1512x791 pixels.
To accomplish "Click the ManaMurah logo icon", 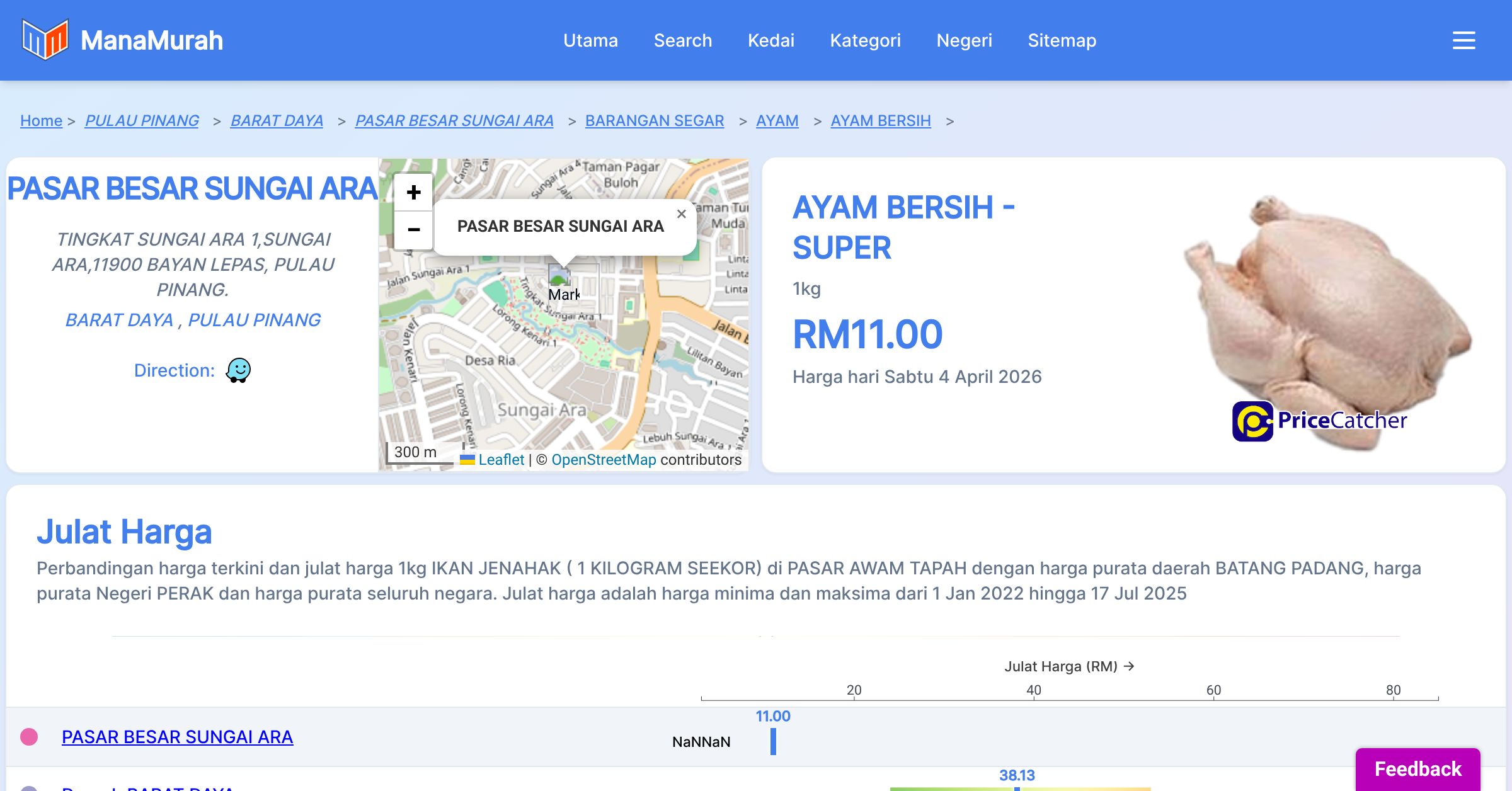I will [45, 40].
